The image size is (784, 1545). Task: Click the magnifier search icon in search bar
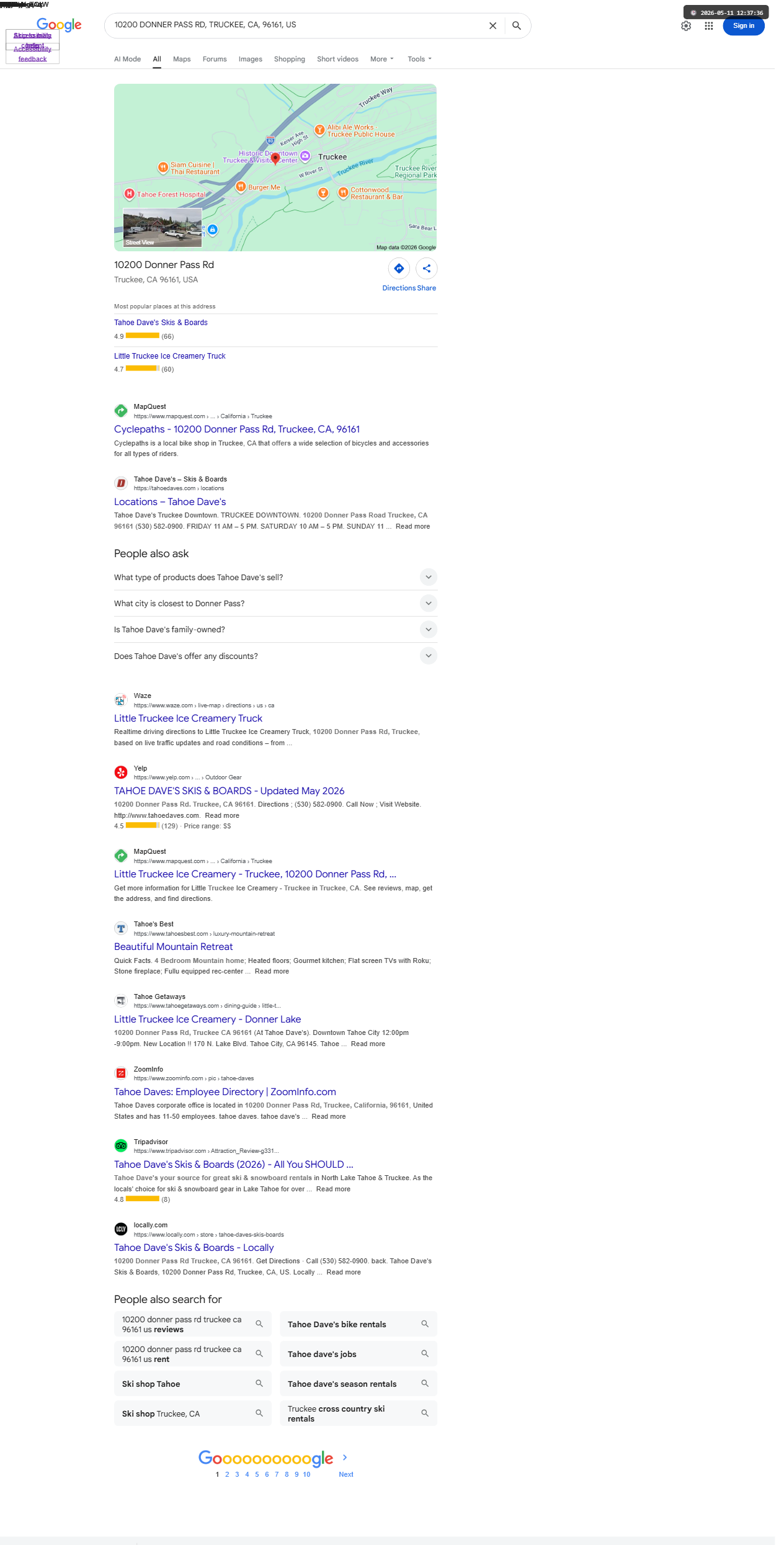pos(516,25)
